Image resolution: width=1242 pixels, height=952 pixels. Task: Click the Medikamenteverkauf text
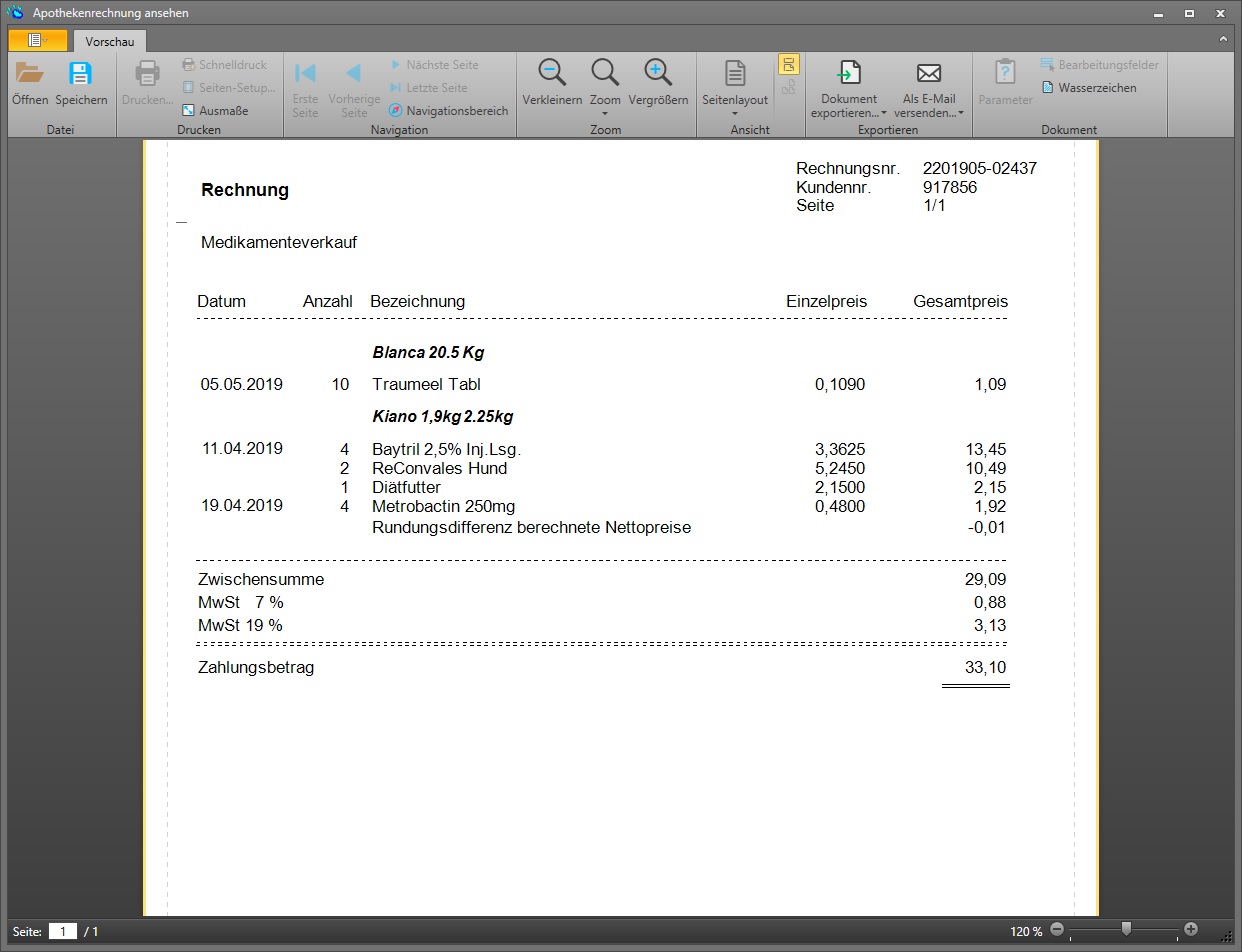coord(279,242)
